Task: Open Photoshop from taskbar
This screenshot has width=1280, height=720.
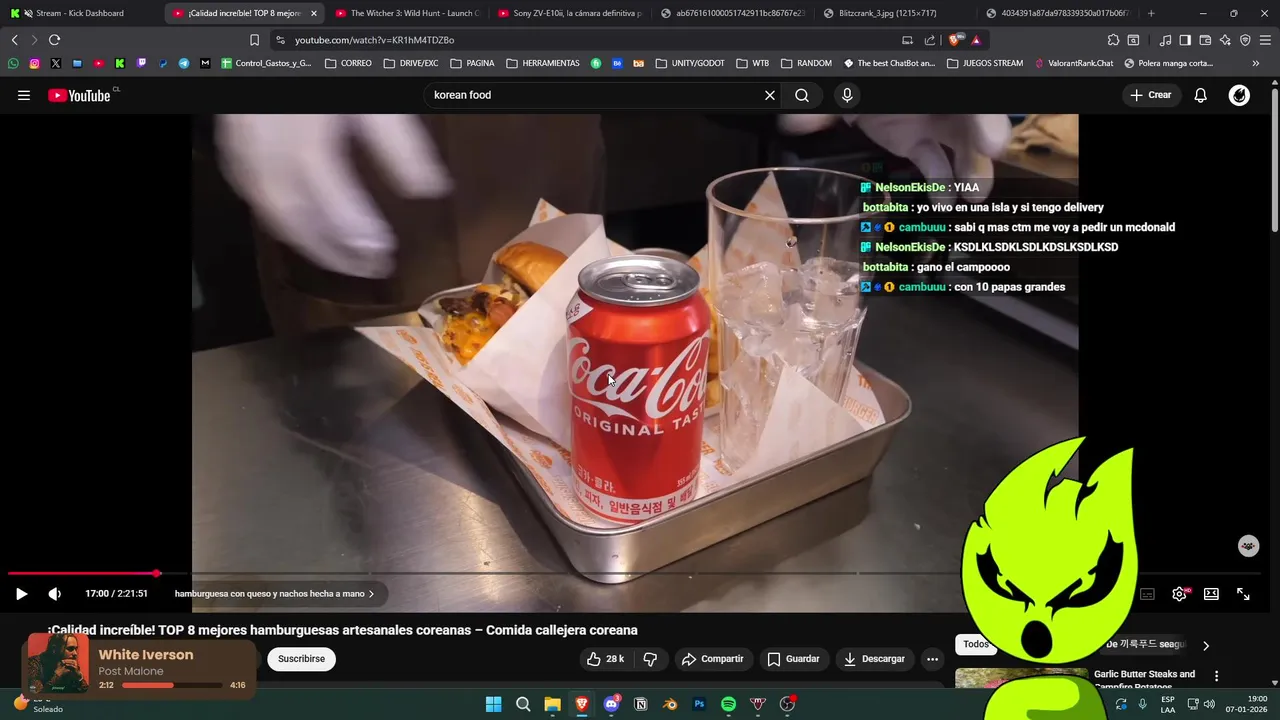Action: (699, 704)
